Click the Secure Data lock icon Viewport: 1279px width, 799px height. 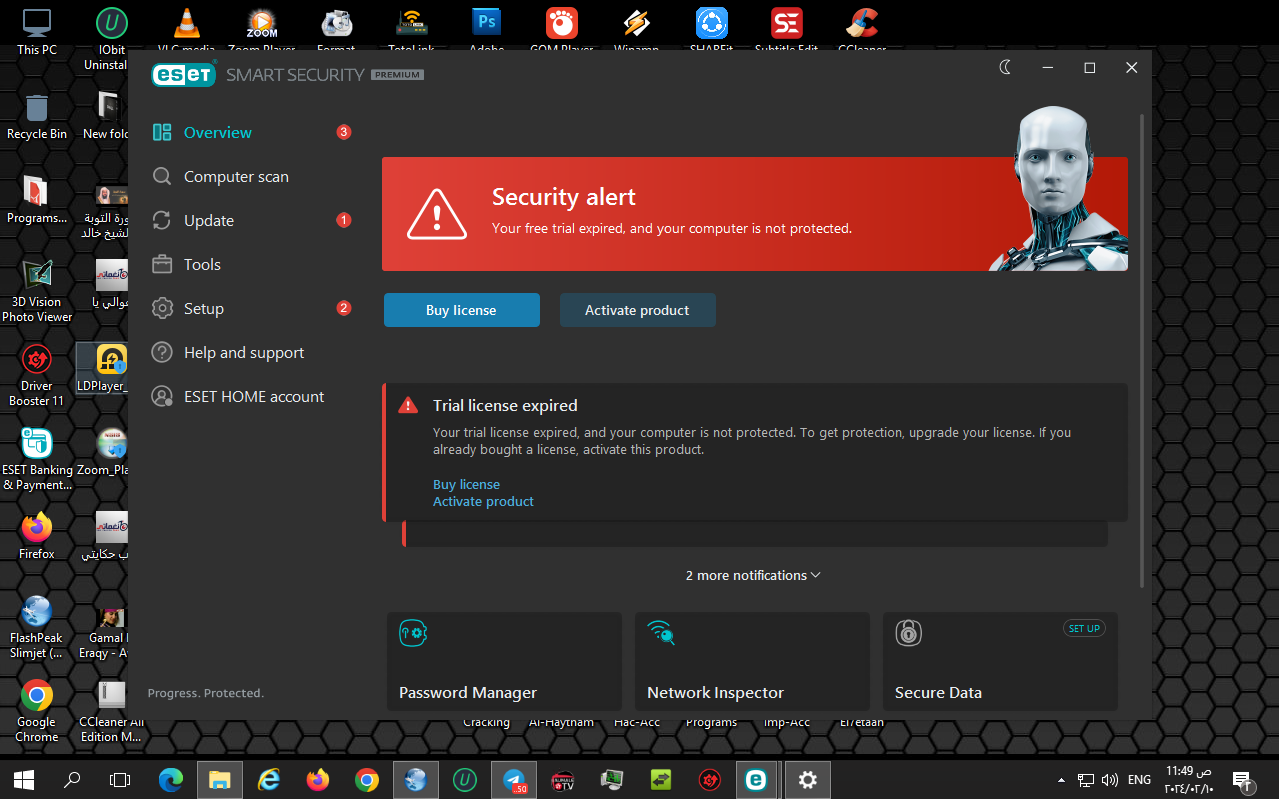coord(908,632)
